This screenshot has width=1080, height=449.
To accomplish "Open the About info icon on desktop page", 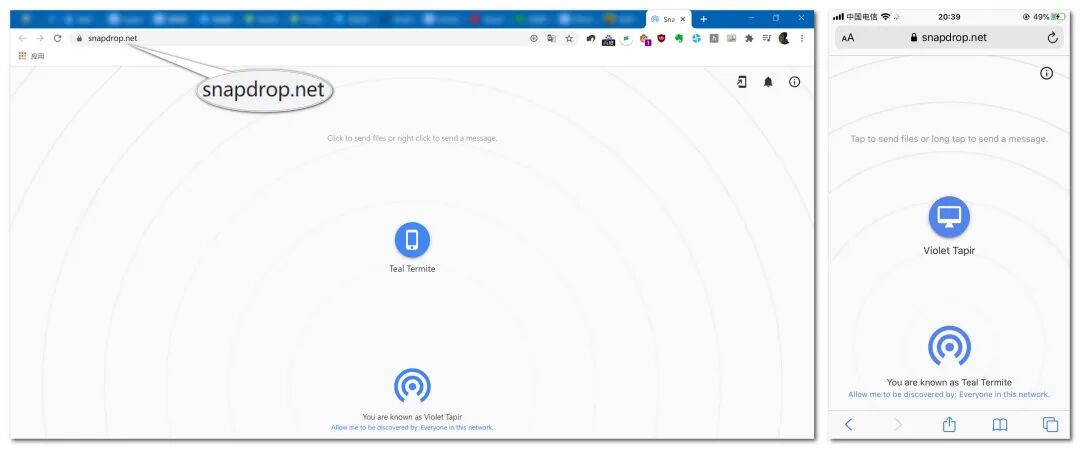I will 794,82.
